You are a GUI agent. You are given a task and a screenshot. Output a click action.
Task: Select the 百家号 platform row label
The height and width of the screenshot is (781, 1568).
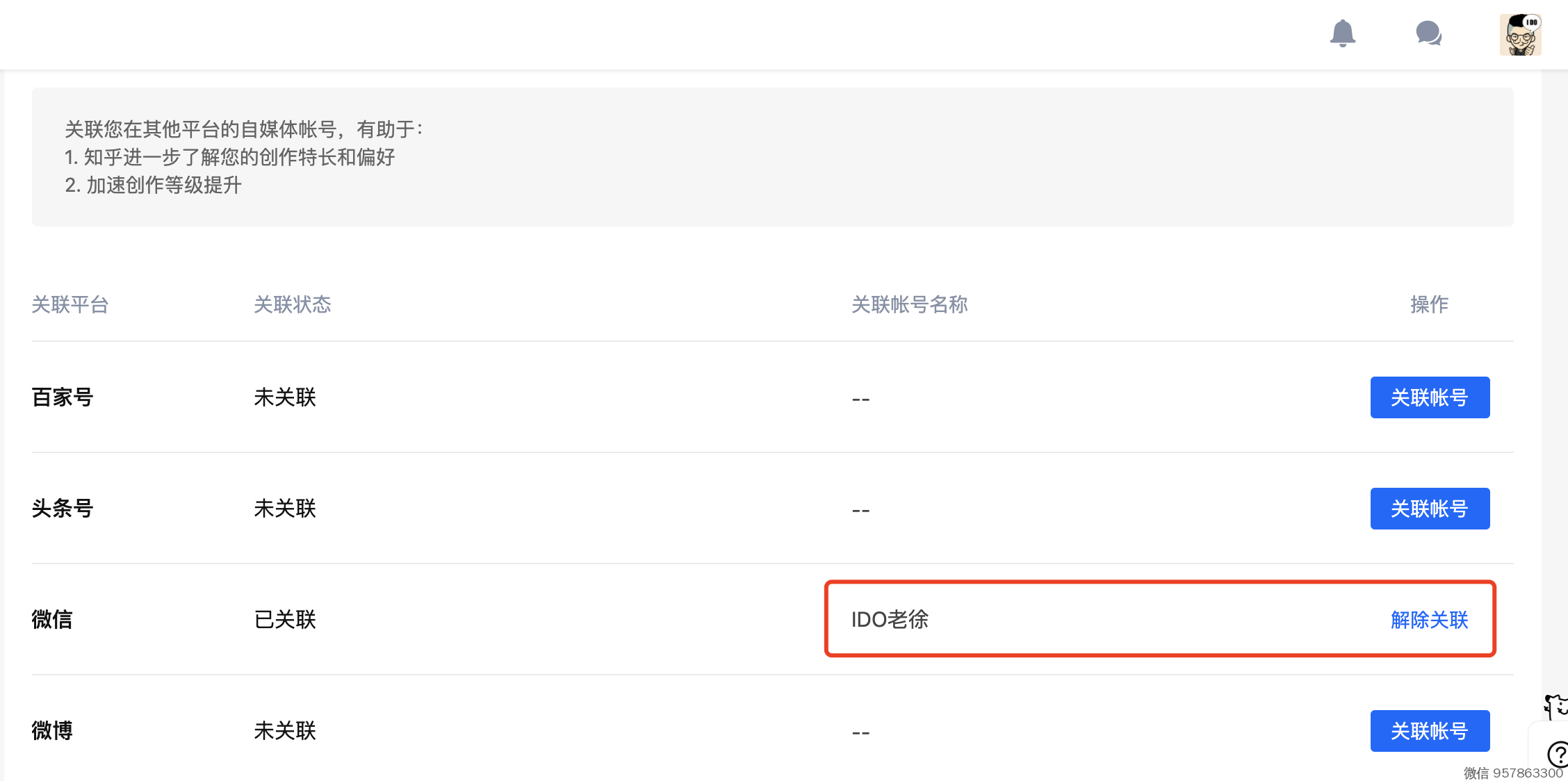click(63, 397)
